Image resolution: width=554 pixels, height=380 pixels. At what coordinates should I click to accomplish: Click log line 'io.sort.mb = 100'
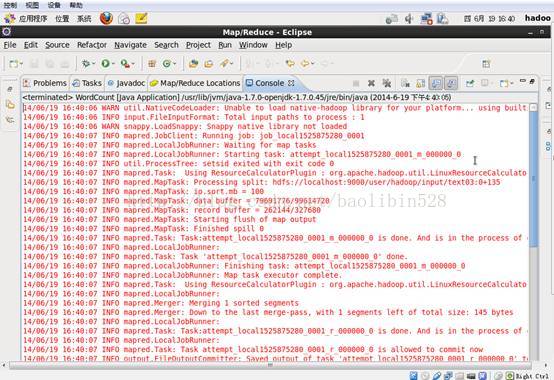point(229,191)
